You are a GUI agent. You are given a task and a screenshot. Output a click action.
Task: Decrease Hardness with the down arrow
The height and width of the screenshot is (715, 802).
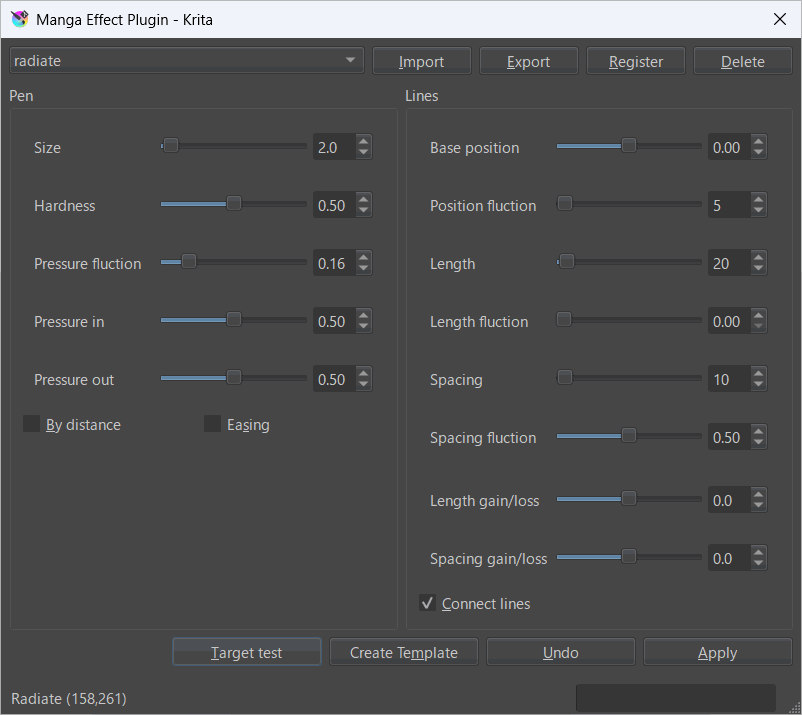(x=364, y=211)
